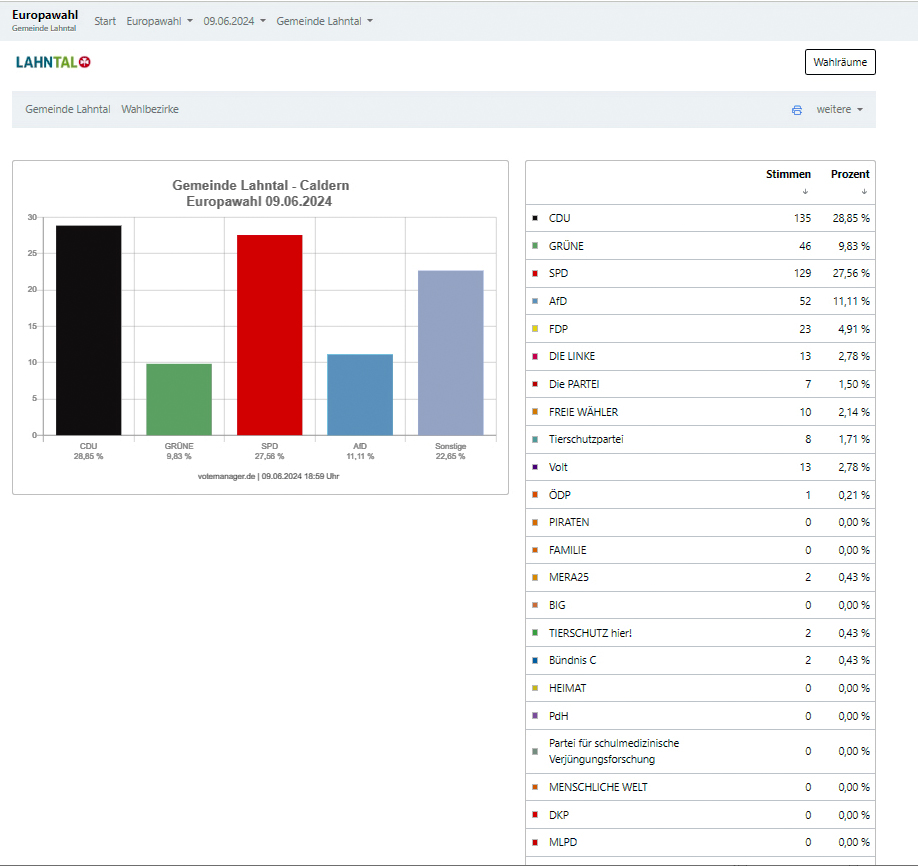This screenshot has width=918, height=866.
Task: Select the Gemeinde Lahntal tab
Action: tap(68, 109)
